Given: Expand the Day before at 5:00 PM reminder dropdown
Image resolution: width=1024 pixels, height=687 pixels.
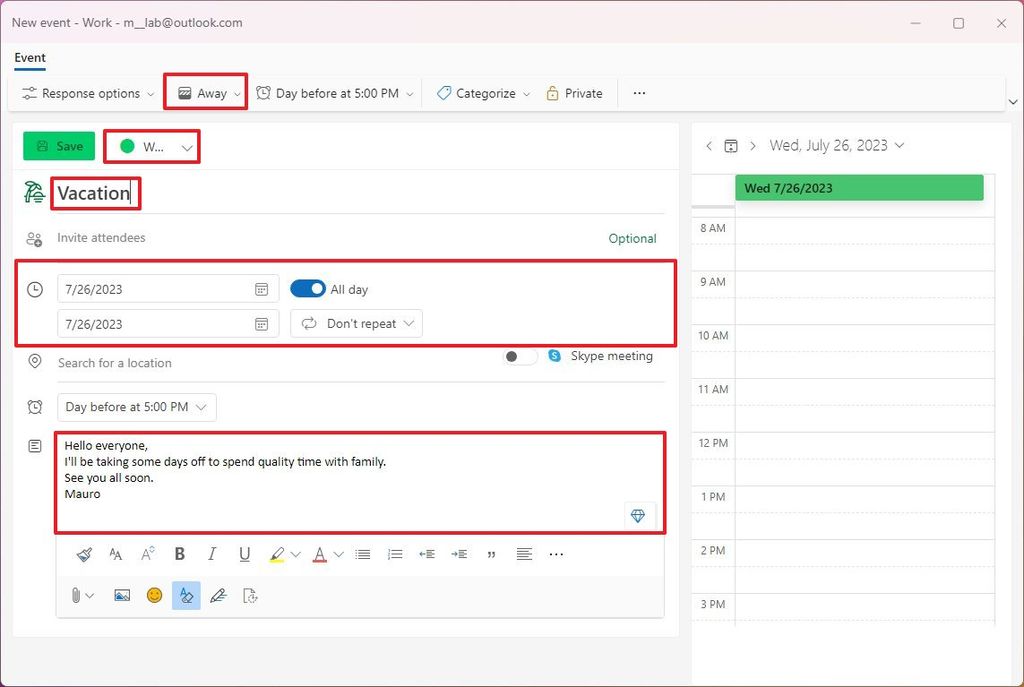Looking at the screenshot, I should 136,407.
